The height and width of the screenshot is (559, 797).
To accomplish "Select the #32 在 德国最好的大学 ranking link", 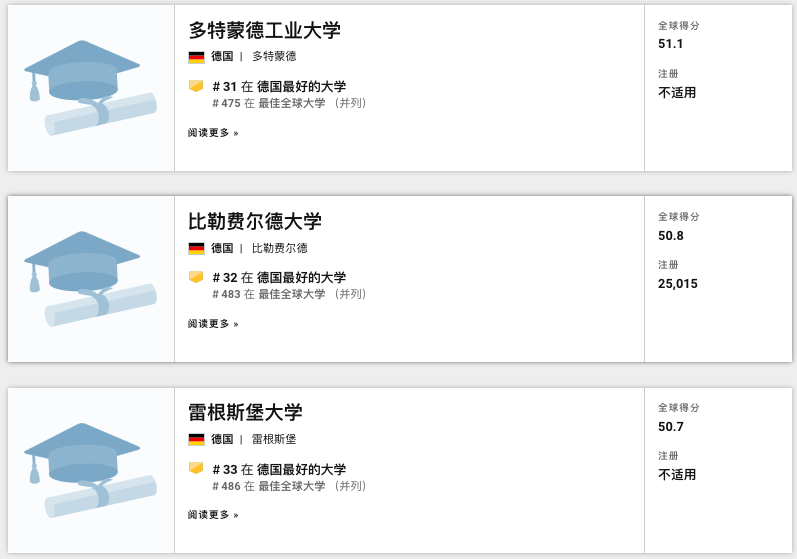I will pos(279,278).
